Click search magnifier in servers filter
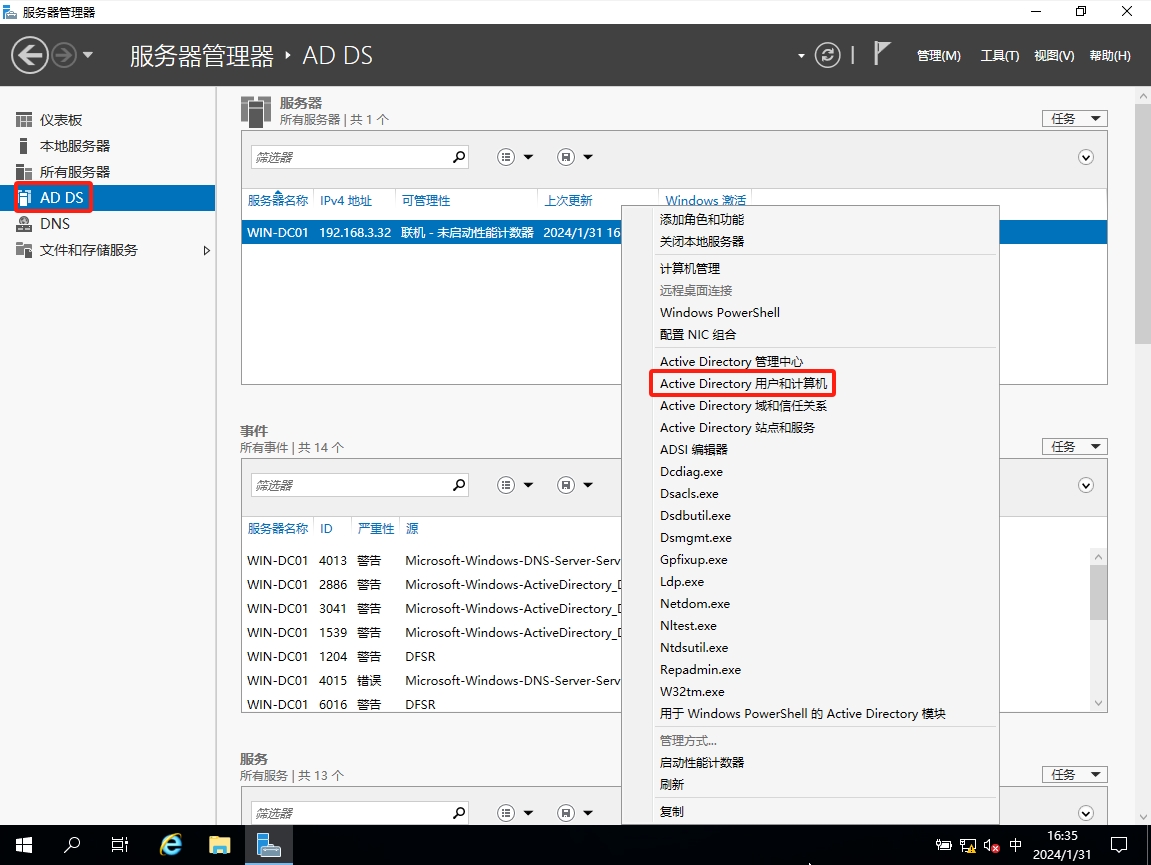 click(x=459, y=157)
